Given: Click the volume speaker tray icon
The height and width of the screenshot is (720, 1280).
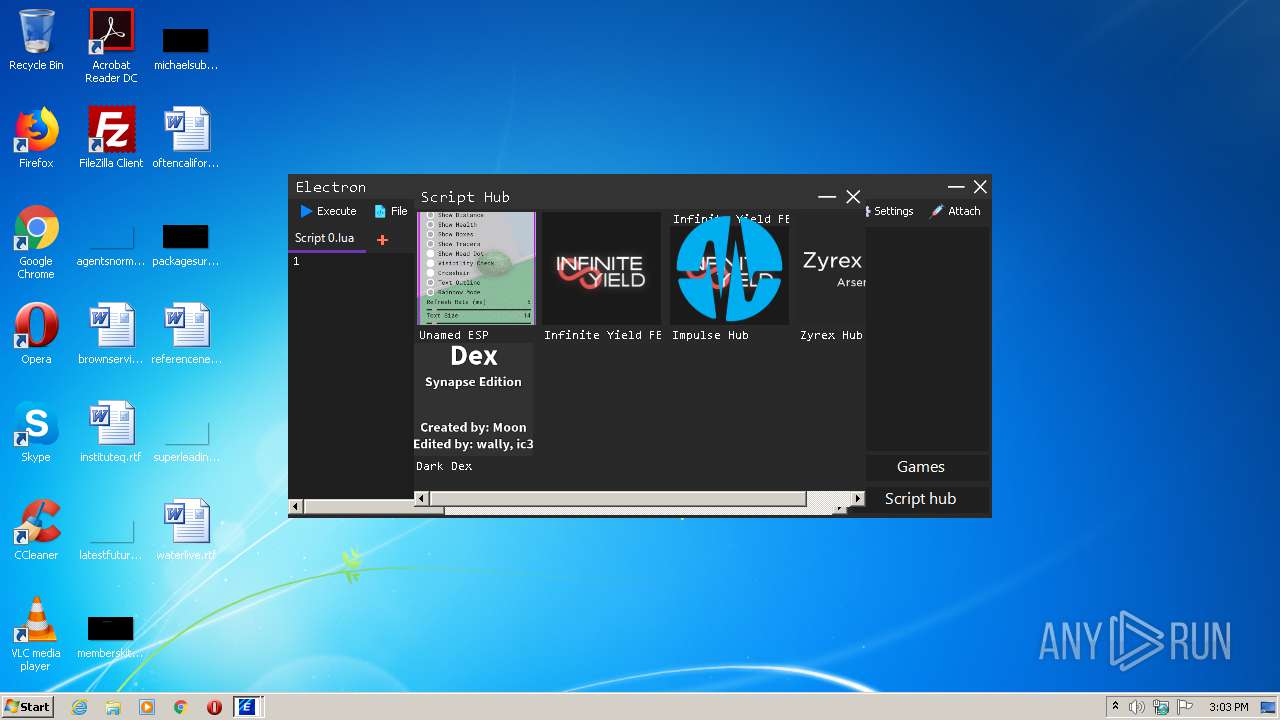Looking at the screenshot, I should coord(1137,707).
